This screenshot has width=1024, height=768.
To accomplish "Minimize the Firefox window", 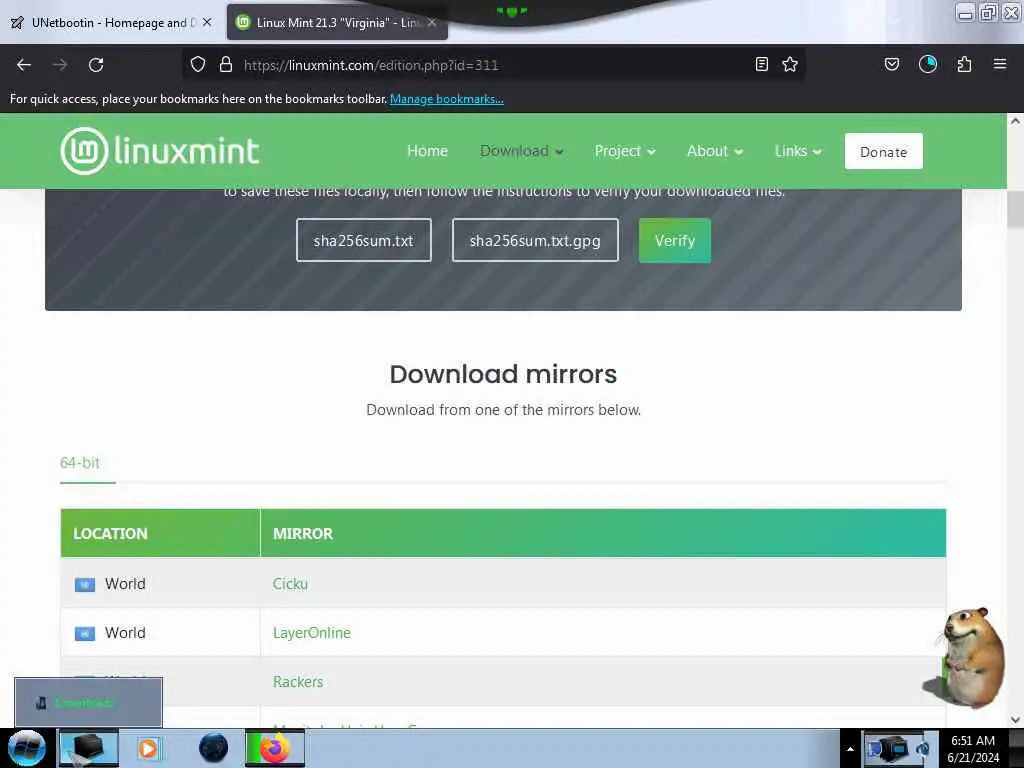I will [965, 12].
